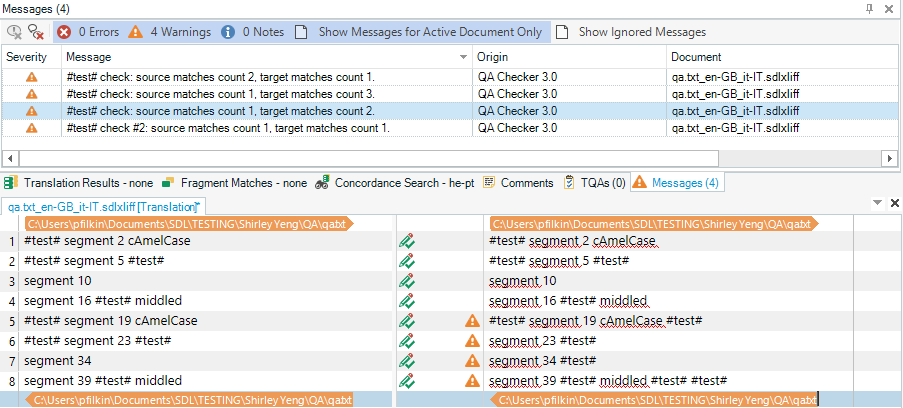Screen dimensions: 903x408
Task: Click right arrow of messages horizontal scrollbar
Action: point(890,158)
